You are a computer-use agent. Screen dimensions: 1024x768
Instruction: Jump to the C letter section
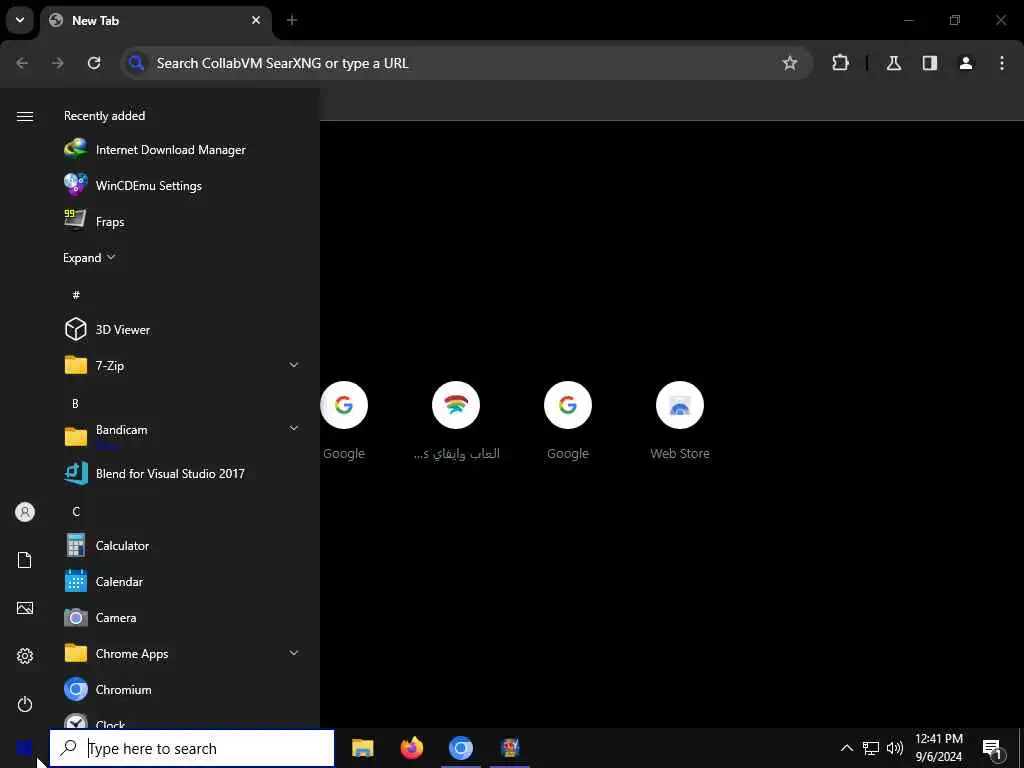coord(76,511)
